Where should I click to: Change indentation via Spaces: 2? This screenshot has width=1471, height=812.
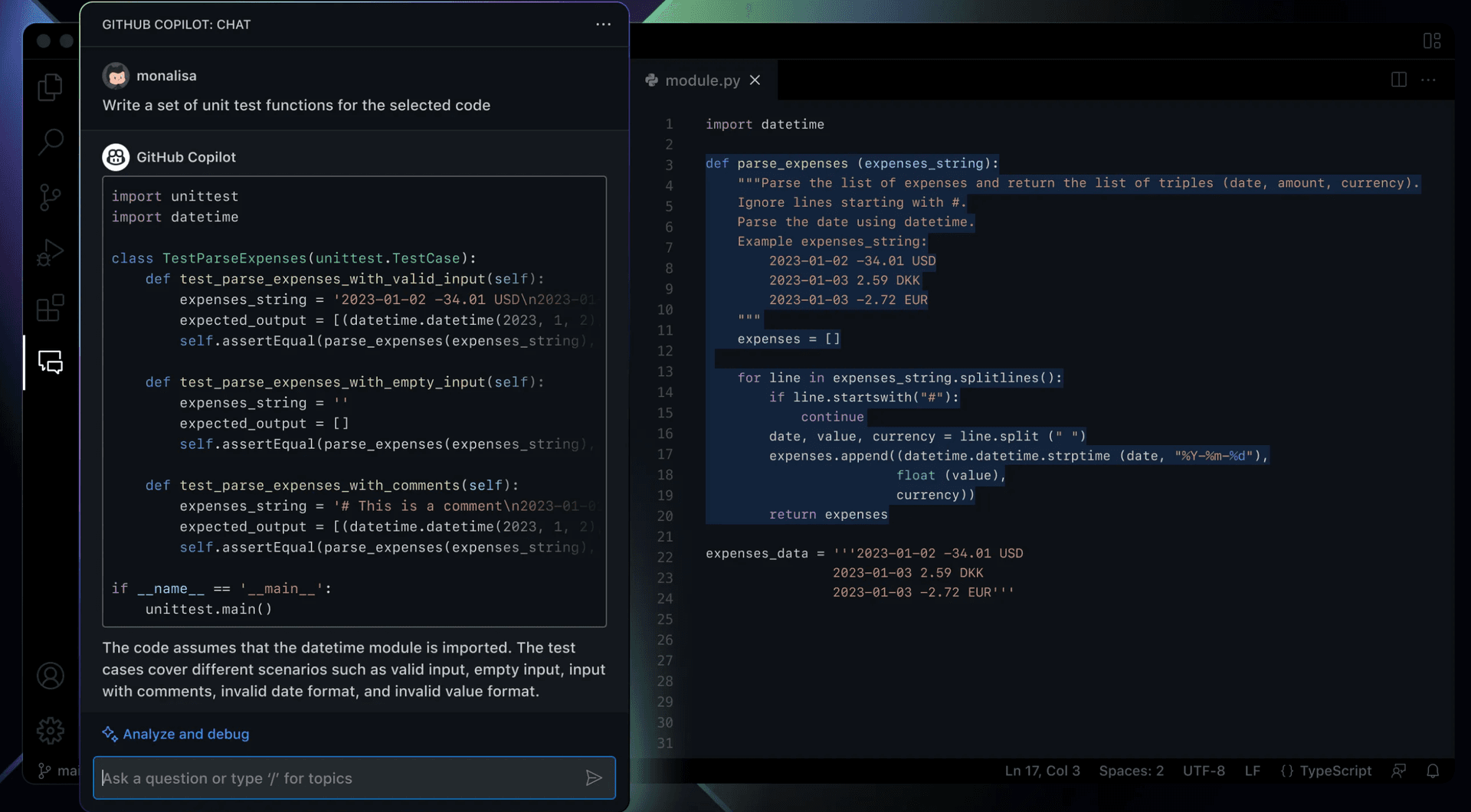pos(1131,771)
